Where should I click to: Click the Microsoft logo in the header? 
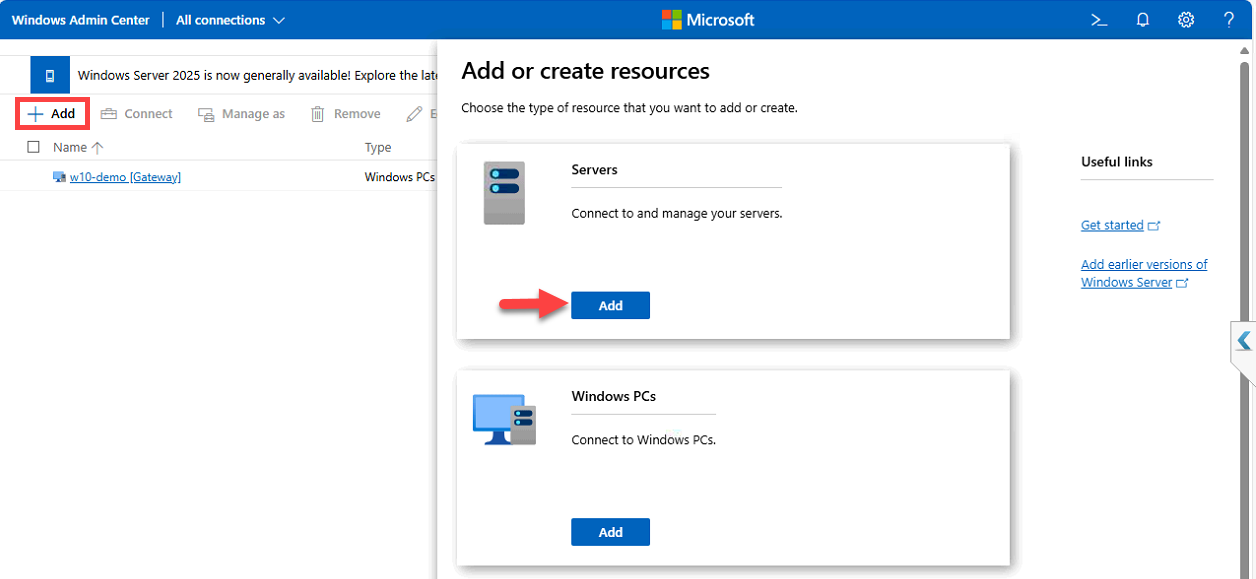tap(708, 20)
